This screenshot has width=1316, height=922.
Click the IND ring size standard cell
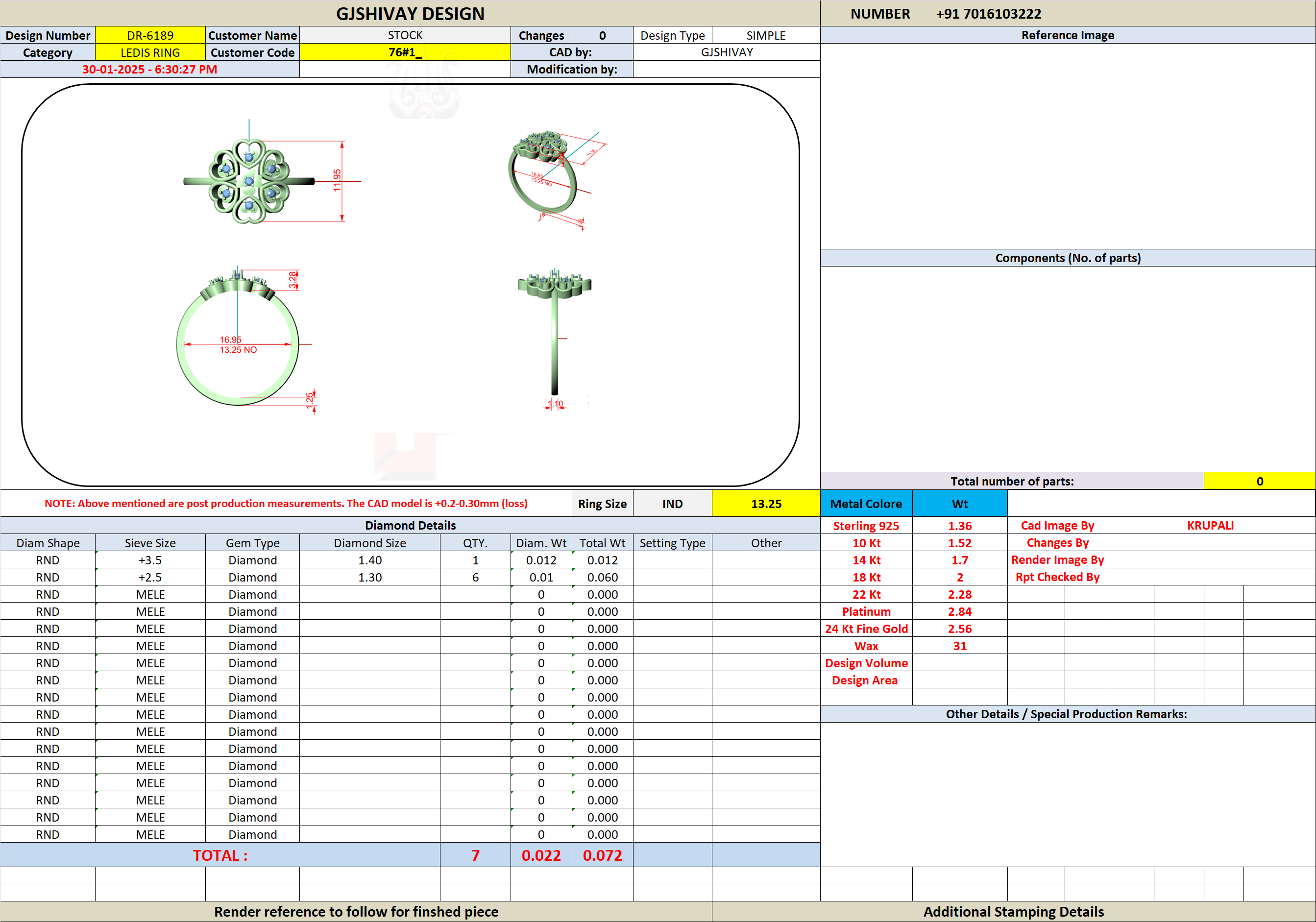point(672,504)
